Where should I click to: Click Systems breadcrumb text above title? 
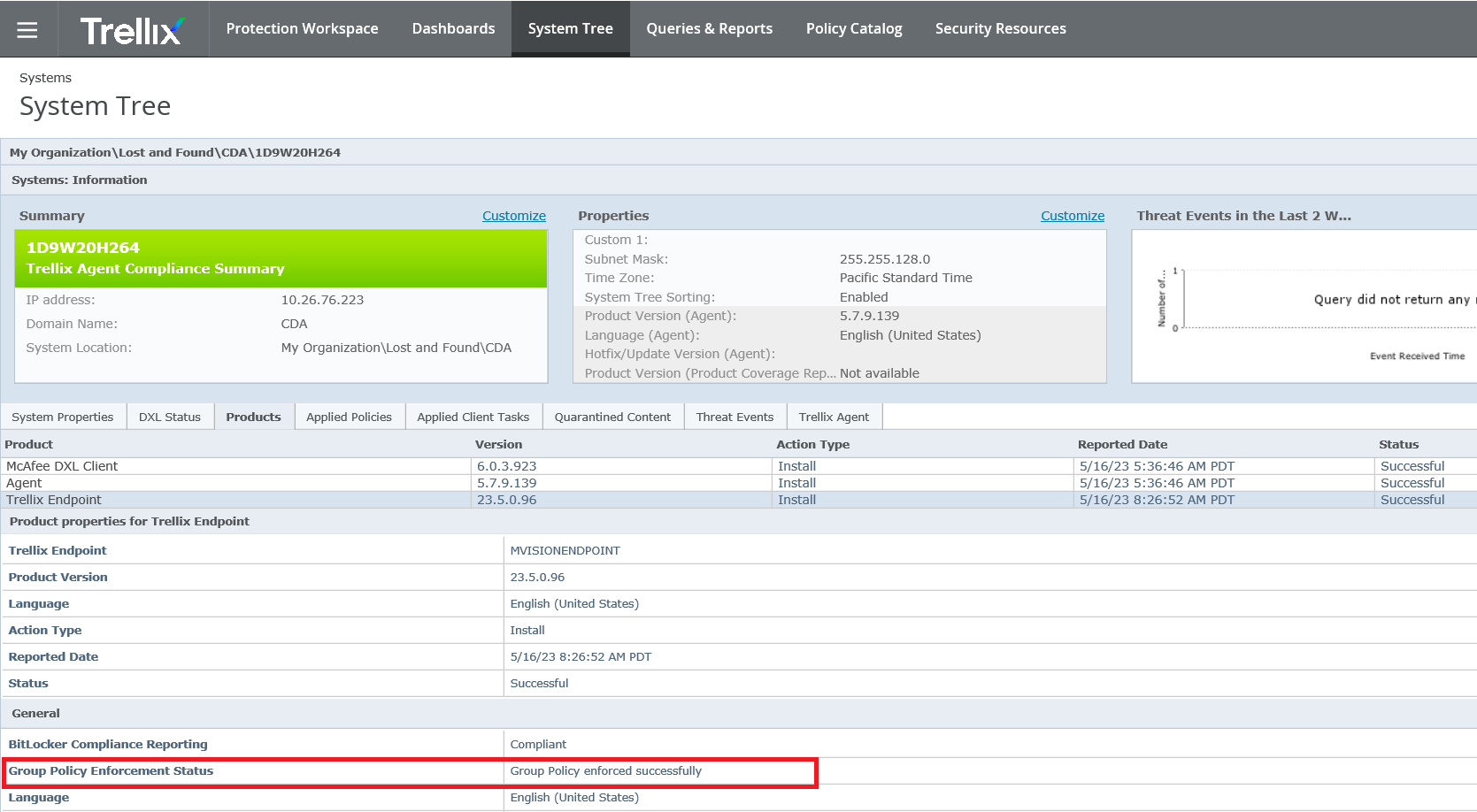click(x=45, y=78)
